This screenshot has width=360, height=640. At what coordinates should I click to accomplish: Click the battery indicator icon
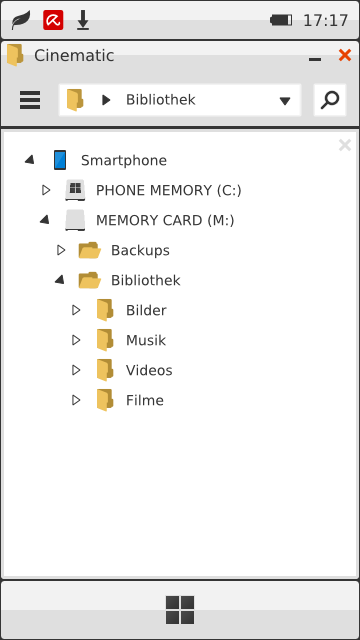(281, 20)
